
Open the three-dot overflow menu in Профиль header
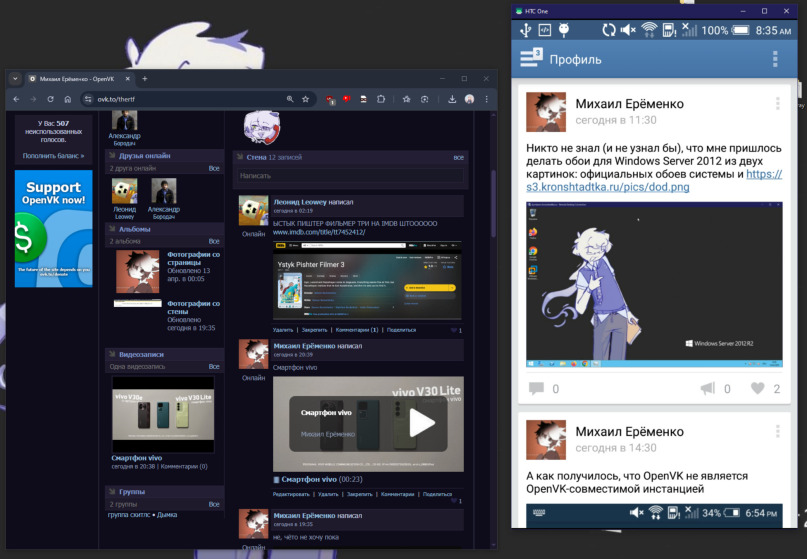tap(774, 59)
